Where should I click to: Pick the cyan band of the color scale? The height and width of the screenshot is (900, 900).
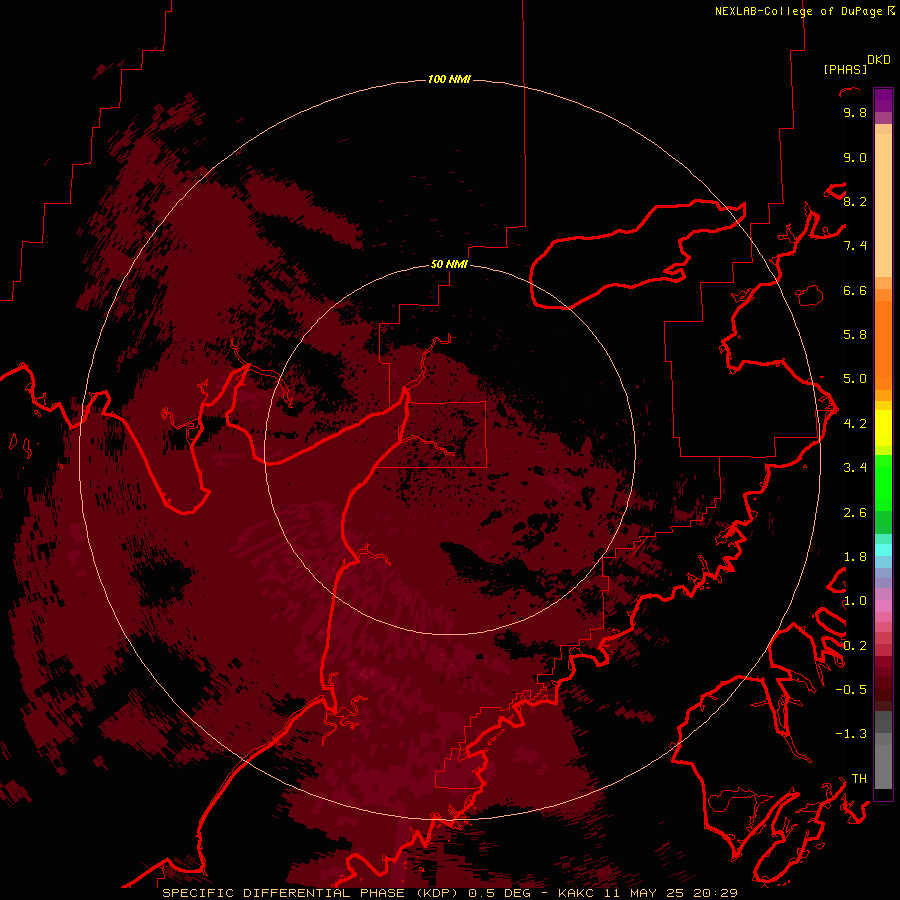tap(883, 550)
